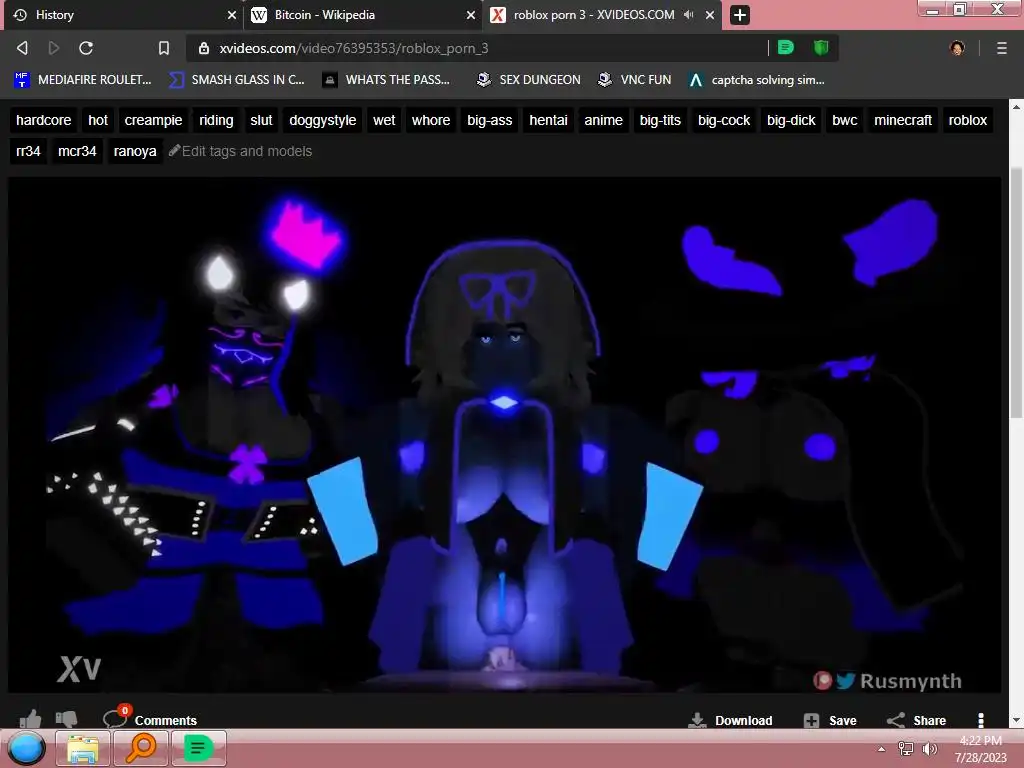Save the video with the Save button
1024x768 pixels.
click(830, 720)
